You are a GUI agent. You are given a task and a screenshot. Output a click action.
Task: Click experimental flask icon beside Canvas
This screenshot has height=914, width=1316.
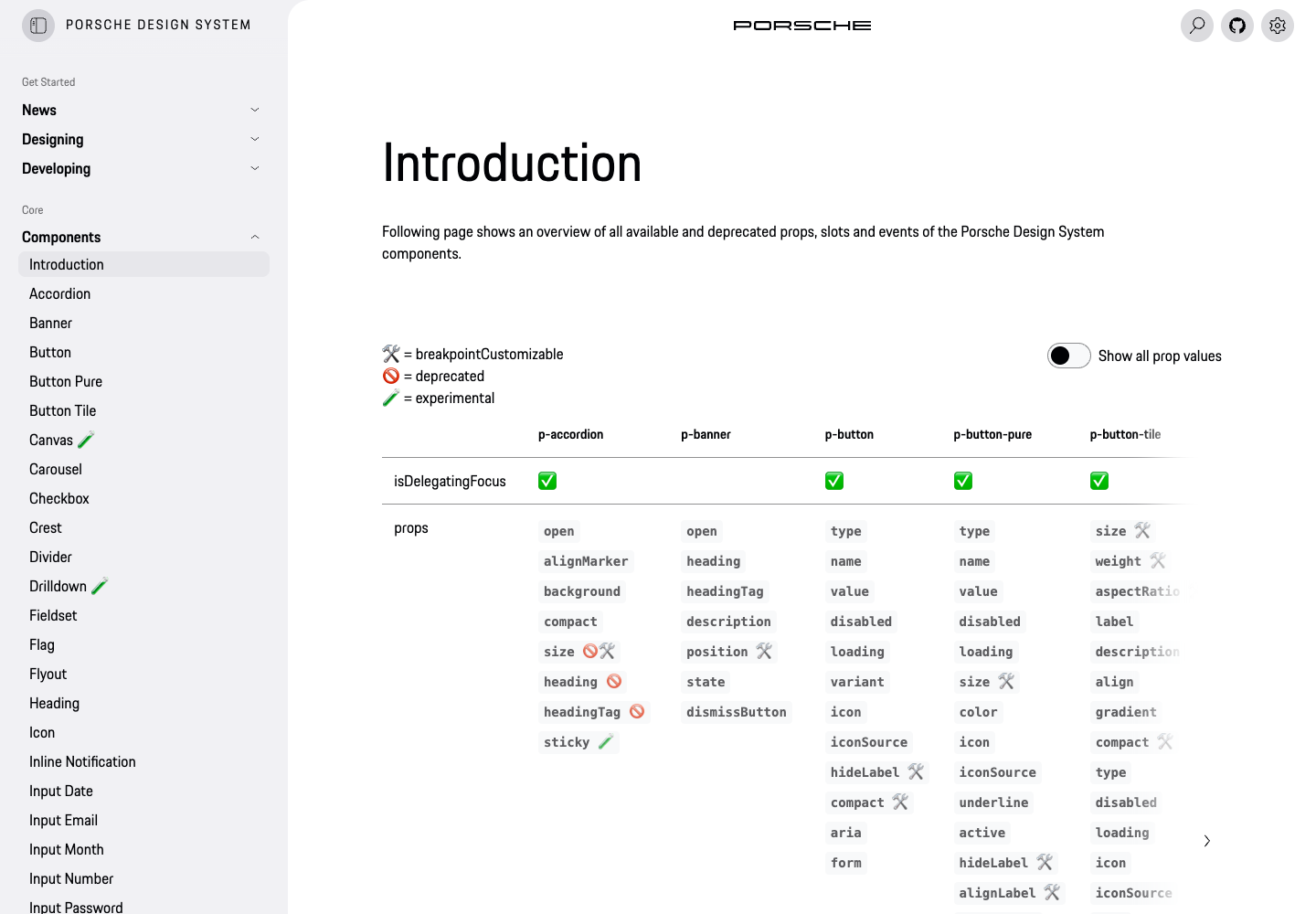[86, 440]
